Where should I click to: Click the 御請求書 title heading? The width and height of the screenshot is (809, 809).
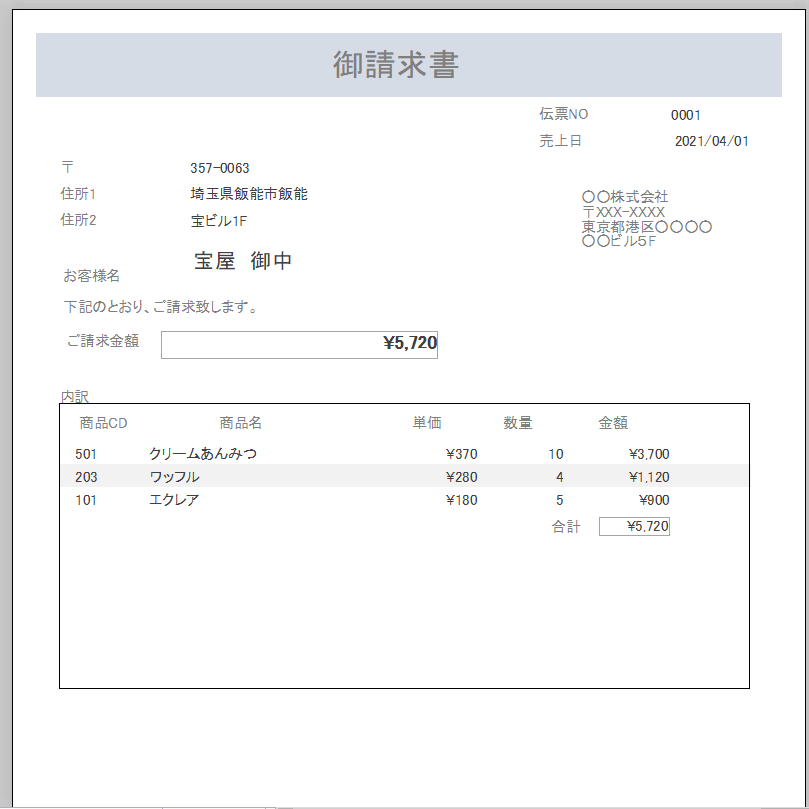396,65
